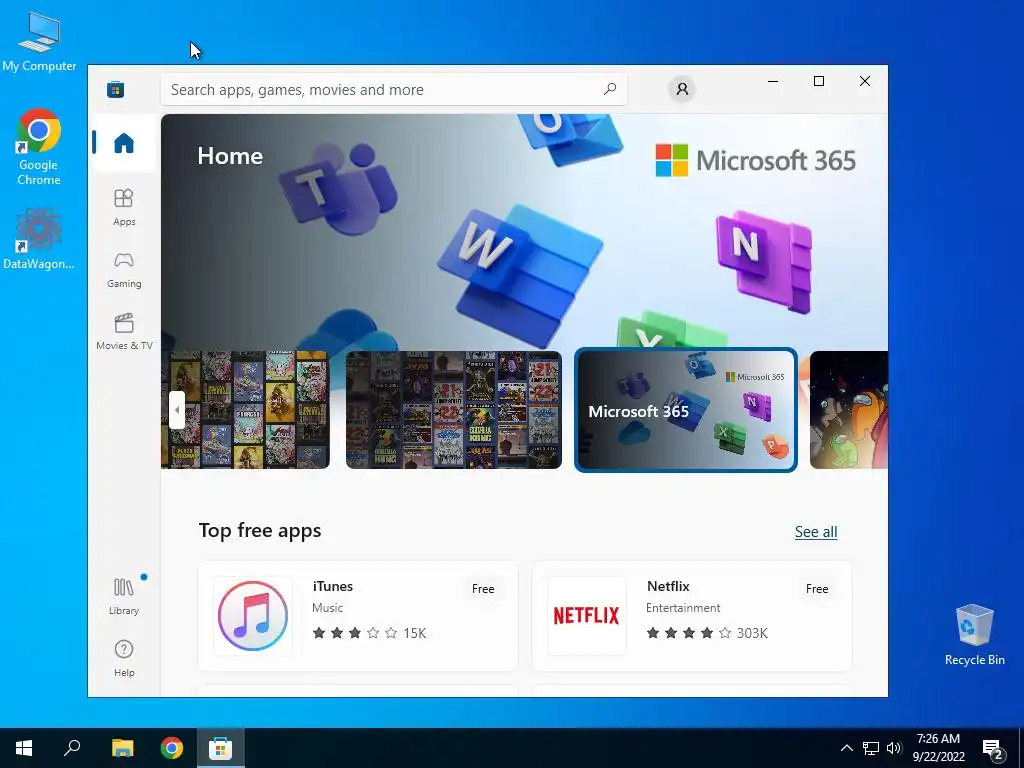
Task: Open the Microsoft Store logo icon
Action: click(116, 89)
